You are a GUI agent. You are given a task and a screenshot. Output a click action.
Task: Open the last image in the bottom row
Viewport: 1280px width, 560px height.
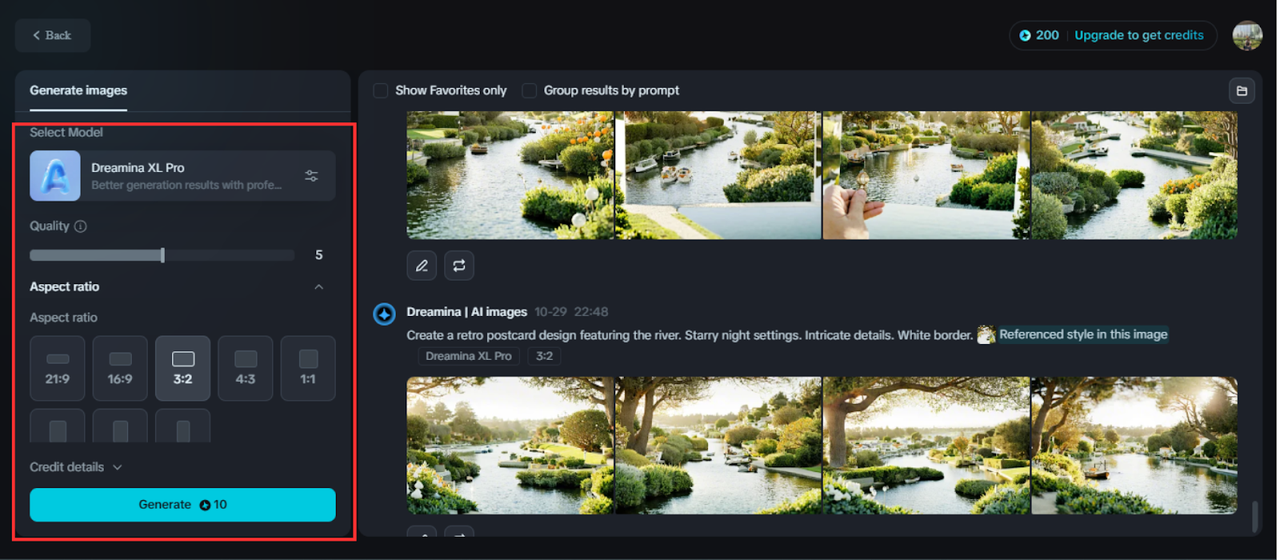click(1134, 446)
